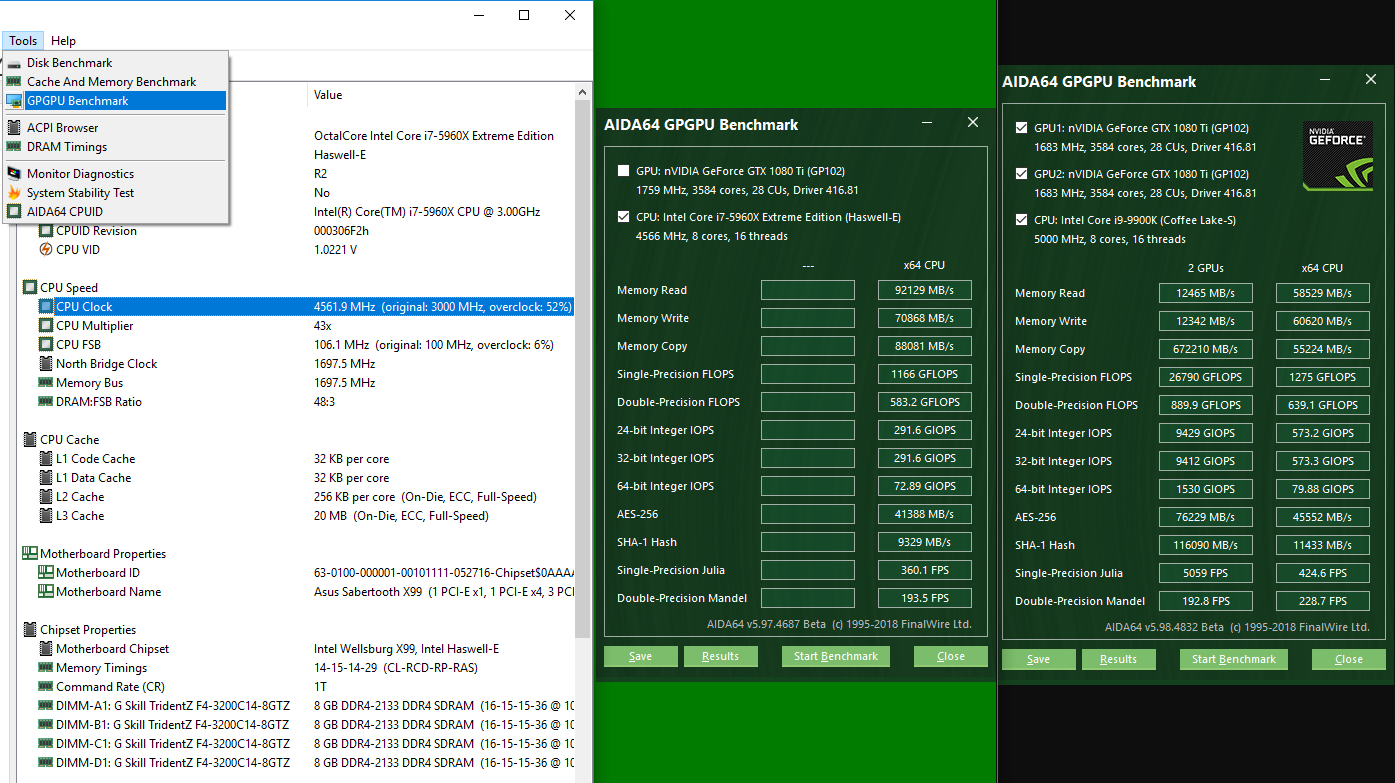This screenshot has width=1395, height=783.
Task: Click the NVIDIA GeForce logo in benchmark window
Action: coord(1337,155)
